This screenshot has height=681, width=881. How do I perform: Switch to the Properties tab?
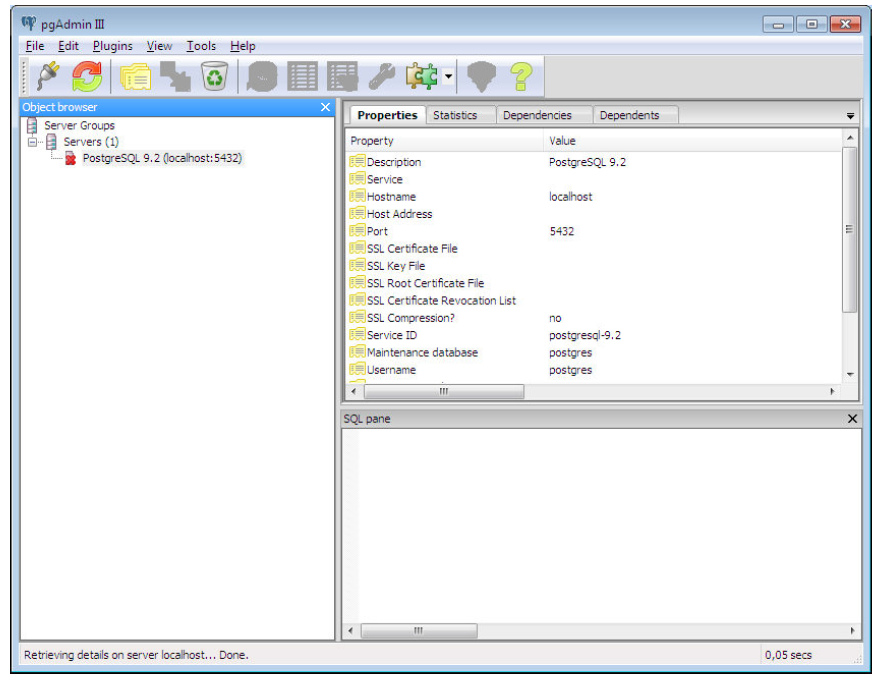pos(387,115)
